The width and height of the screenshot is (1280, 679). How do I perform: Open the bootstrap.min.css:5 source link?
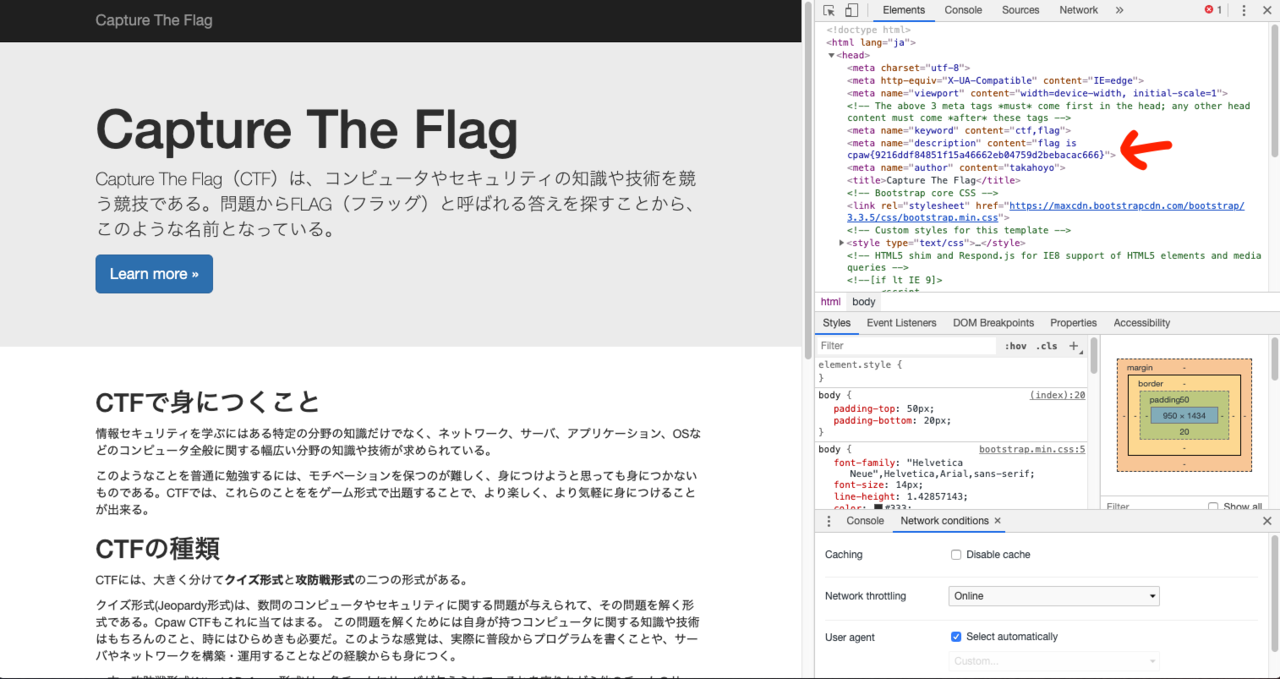pyautogui.click(x=1032, y=450)
